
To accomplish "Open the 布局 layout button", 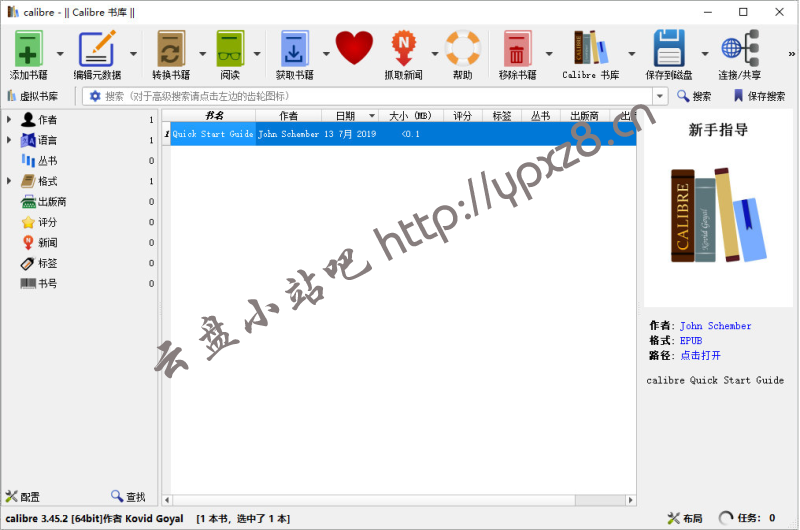I will point(685,518).
